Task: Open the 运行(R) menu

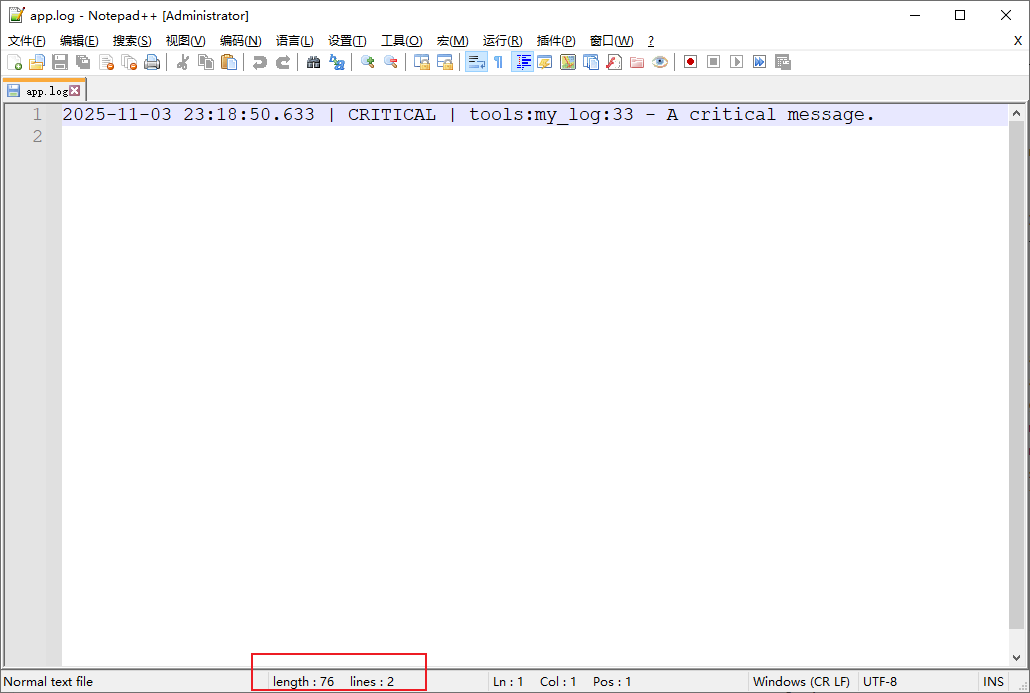Action: (x=502, y=40)
